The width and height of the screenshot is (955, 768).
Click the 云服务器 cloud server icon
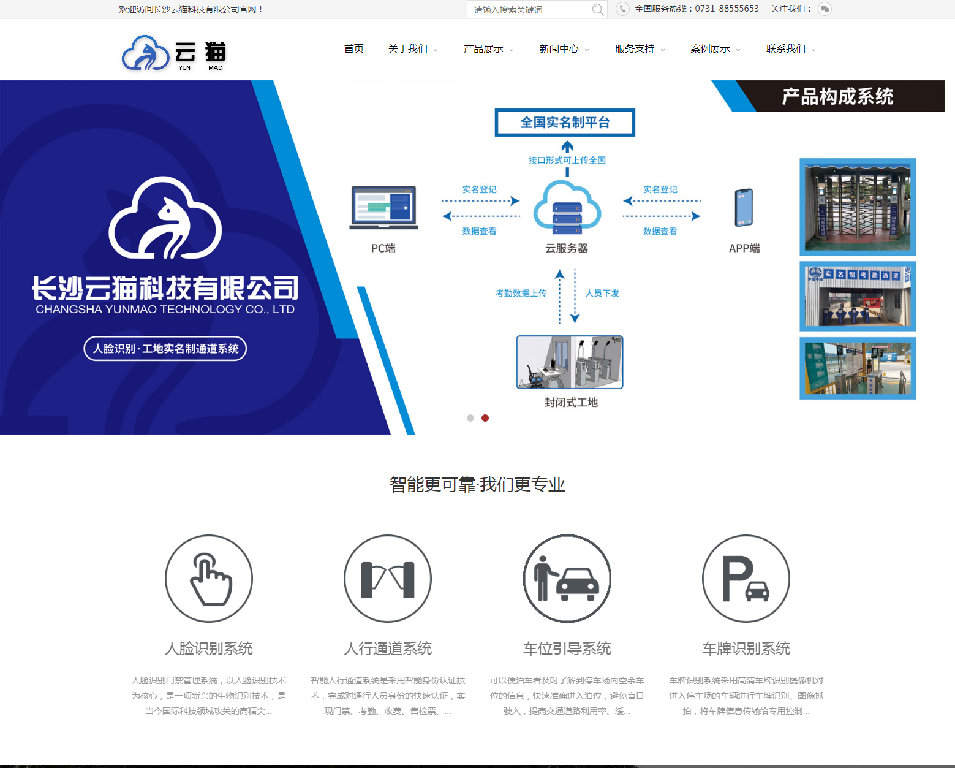(567, 208)
